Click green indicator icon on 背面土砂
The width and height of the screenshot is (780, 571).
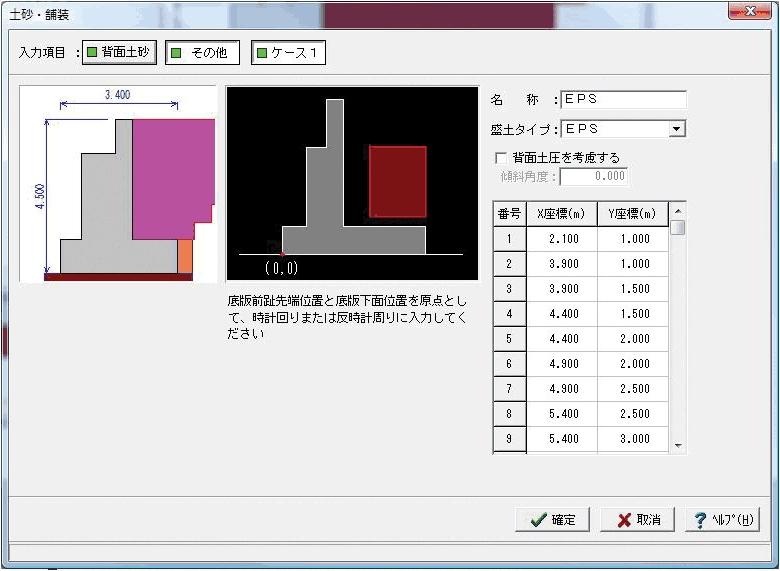(92, 52)
